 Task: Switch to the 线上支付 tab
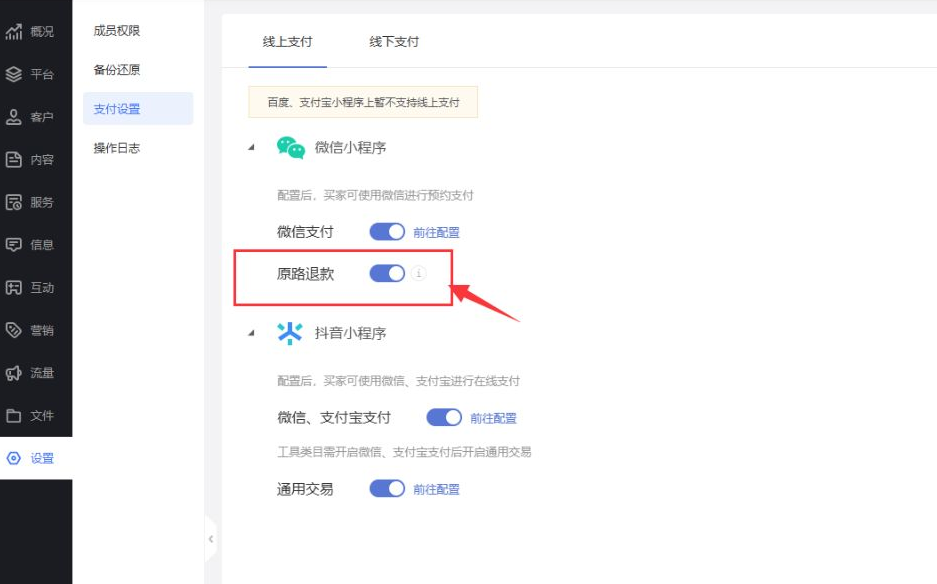tap(287, 42)
